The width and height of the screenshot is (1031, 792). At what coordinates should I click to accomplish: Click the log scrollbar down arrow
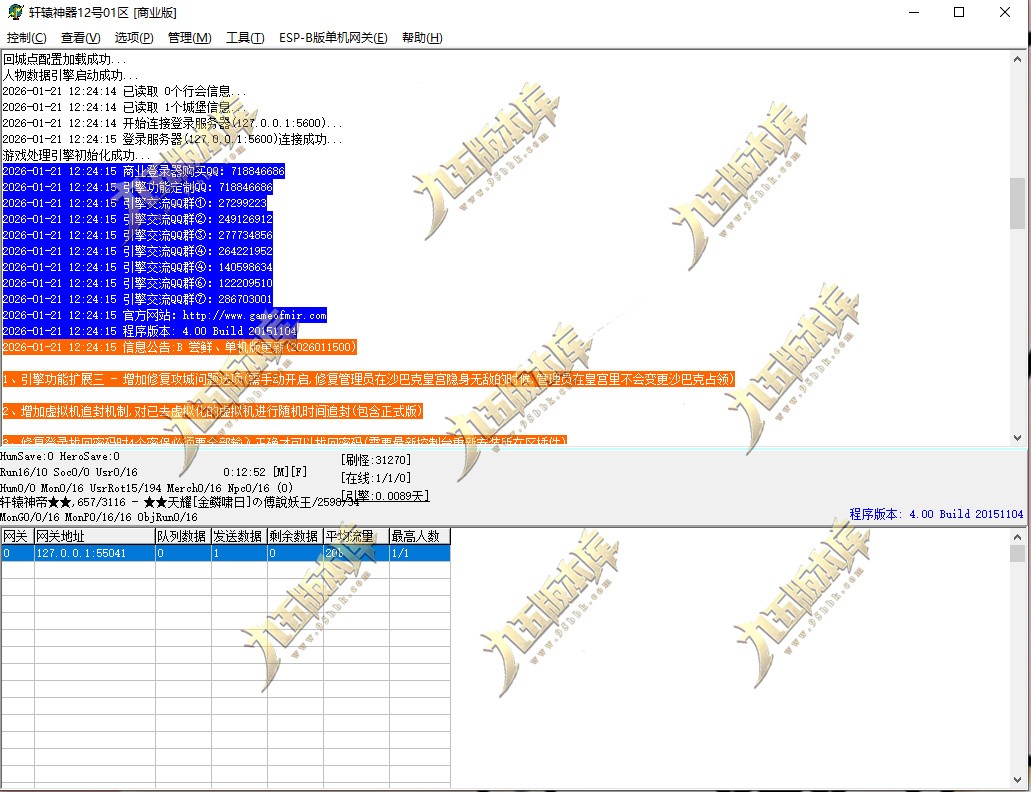pos(1017,437)
